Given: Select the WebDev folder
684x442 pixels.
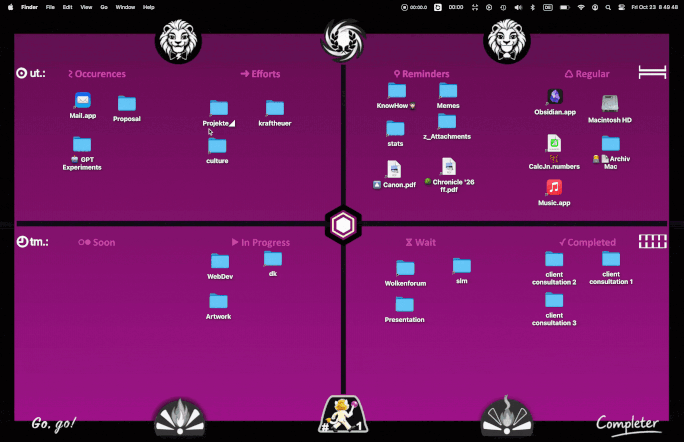Looking at the screenshot, I should click(x=220, y=261).
